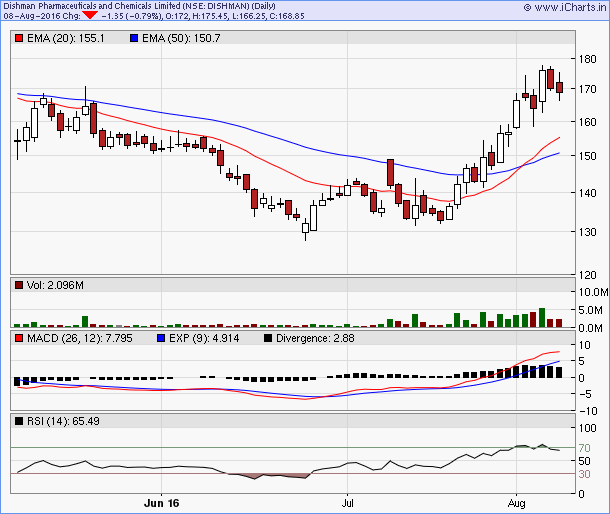Click the 130 price axis label
The width and height of the screenshot is (610, 514).
(587, 232)
